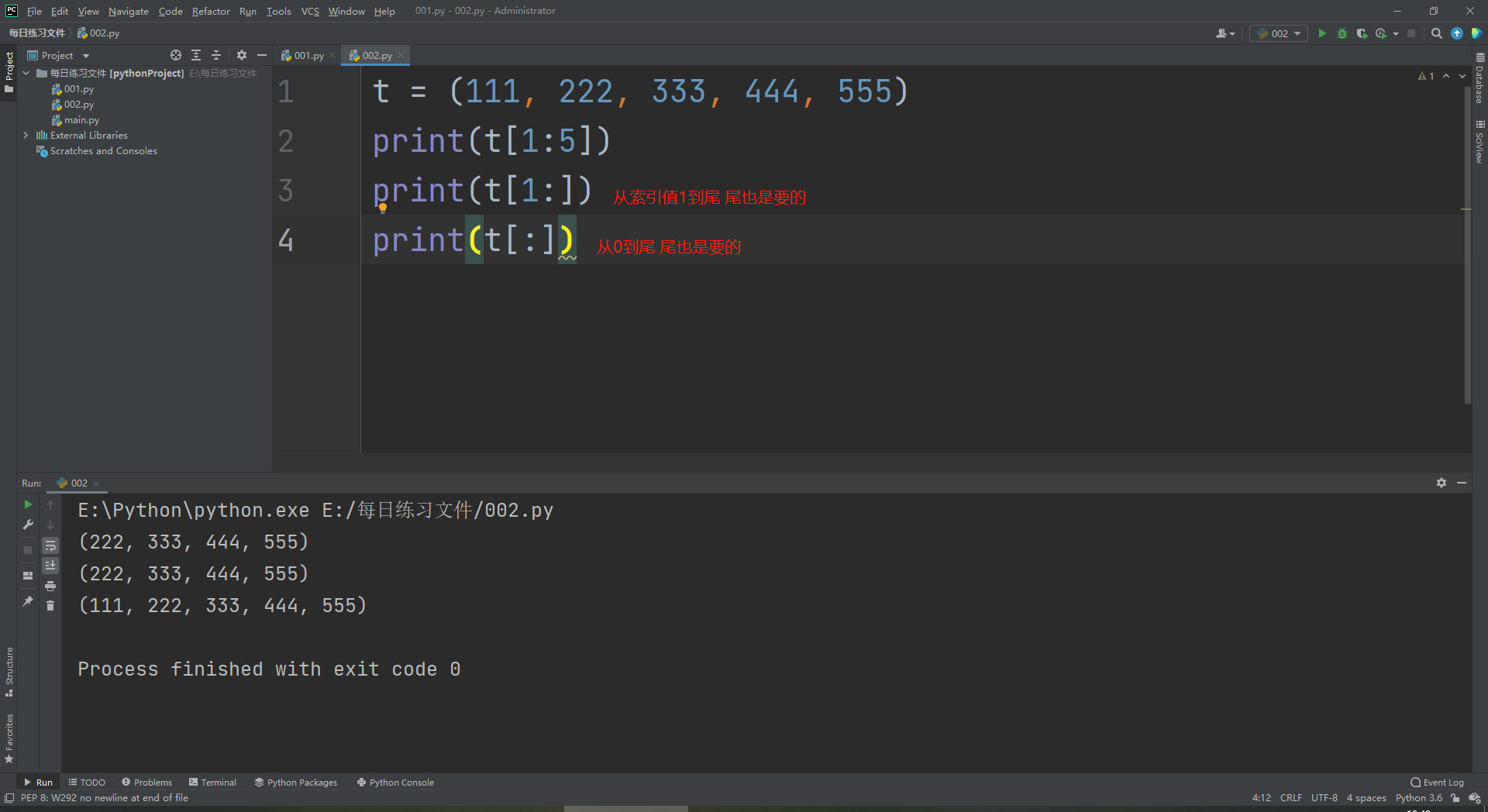
Task: Open the UTF-8 encoding selector
Action: point(1324,798)
